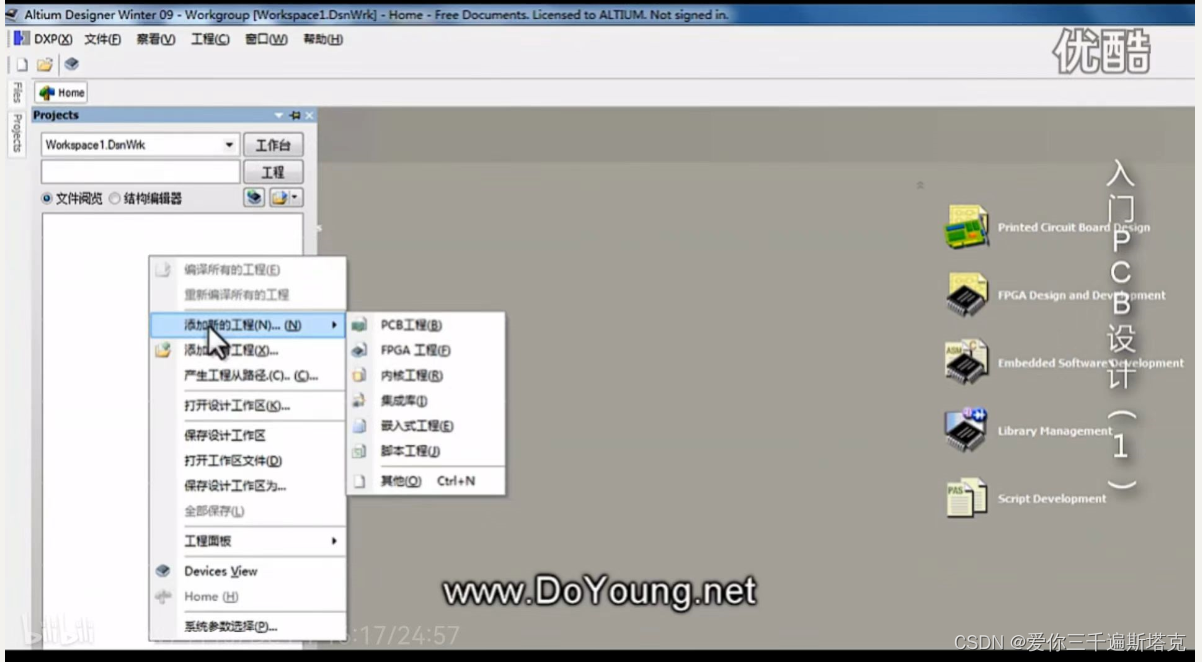
Task: Open the 帮助(H) menu
Action: (x=322, y=39)
